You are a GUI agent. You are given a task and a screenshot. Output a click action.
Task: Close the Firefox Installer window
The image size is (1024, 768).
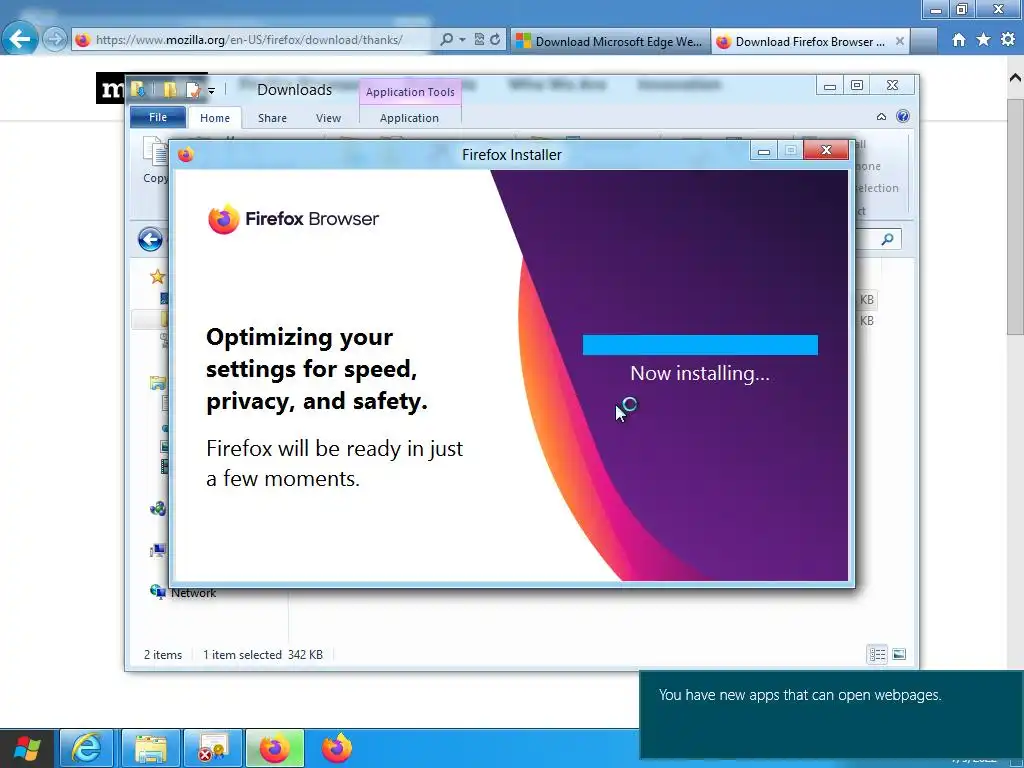click(x=825, y=150)
